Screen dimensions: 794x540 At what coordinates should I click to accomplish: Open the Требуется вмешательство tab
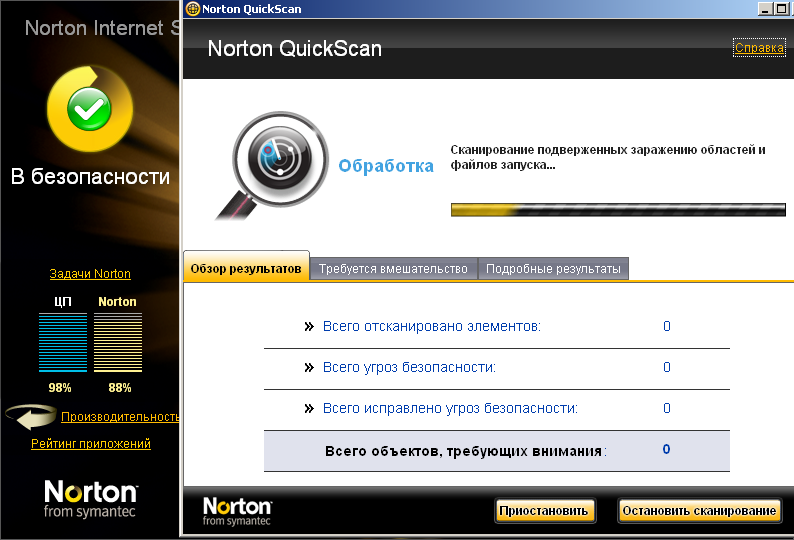(x=393, y=268)
